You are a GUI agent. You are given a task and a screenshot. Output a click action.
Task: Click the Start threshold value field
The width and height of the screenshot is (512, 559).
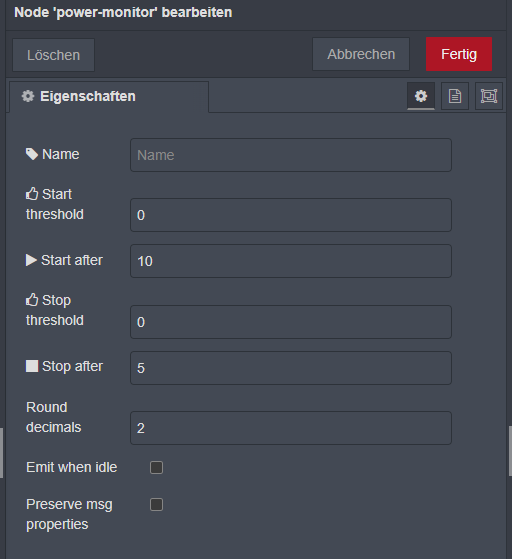click(291, 215)
